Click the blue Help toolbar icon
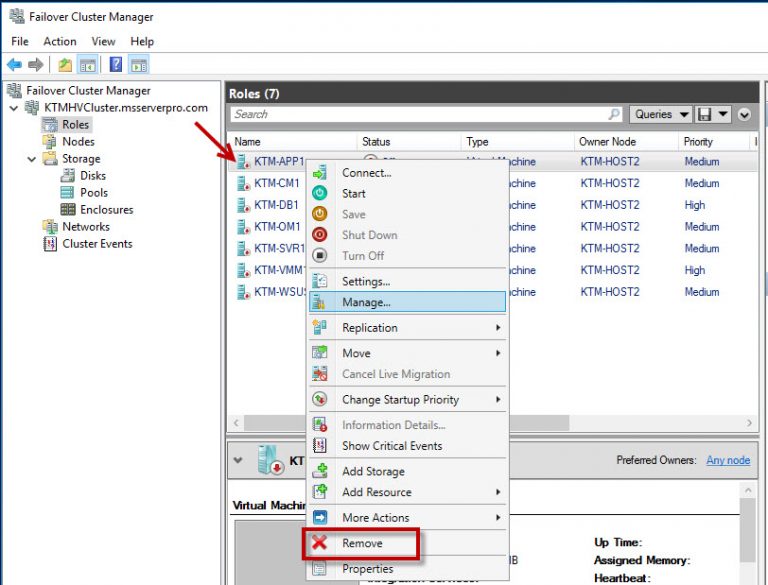 [x=116, y=64]
